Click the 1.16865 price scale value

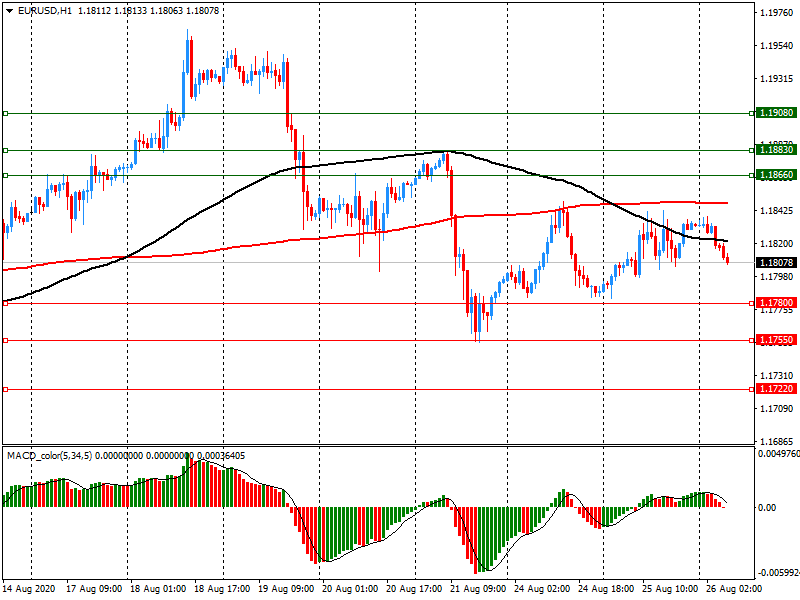[777, 442]
